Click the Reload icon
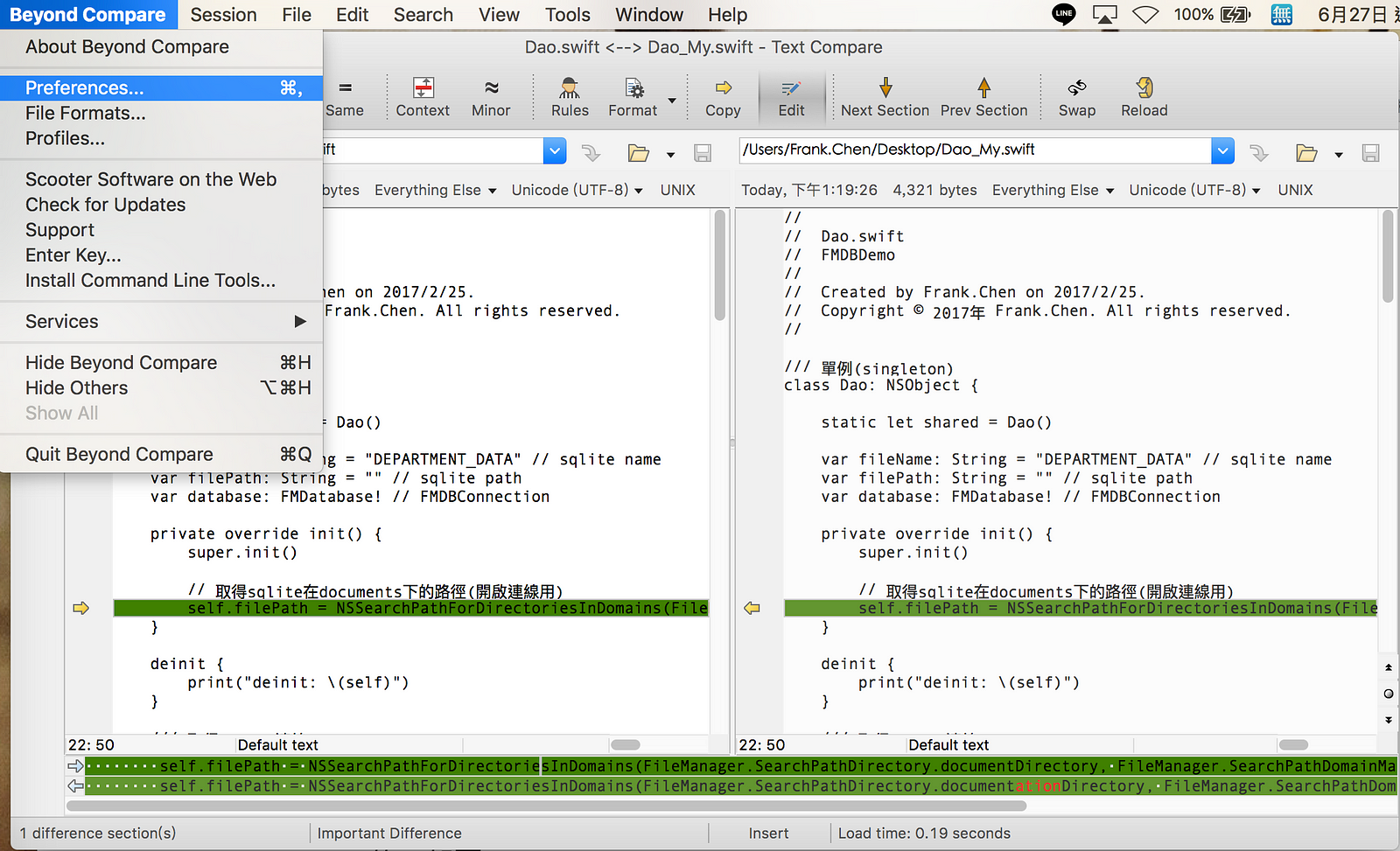 (x=1144, y=97)
